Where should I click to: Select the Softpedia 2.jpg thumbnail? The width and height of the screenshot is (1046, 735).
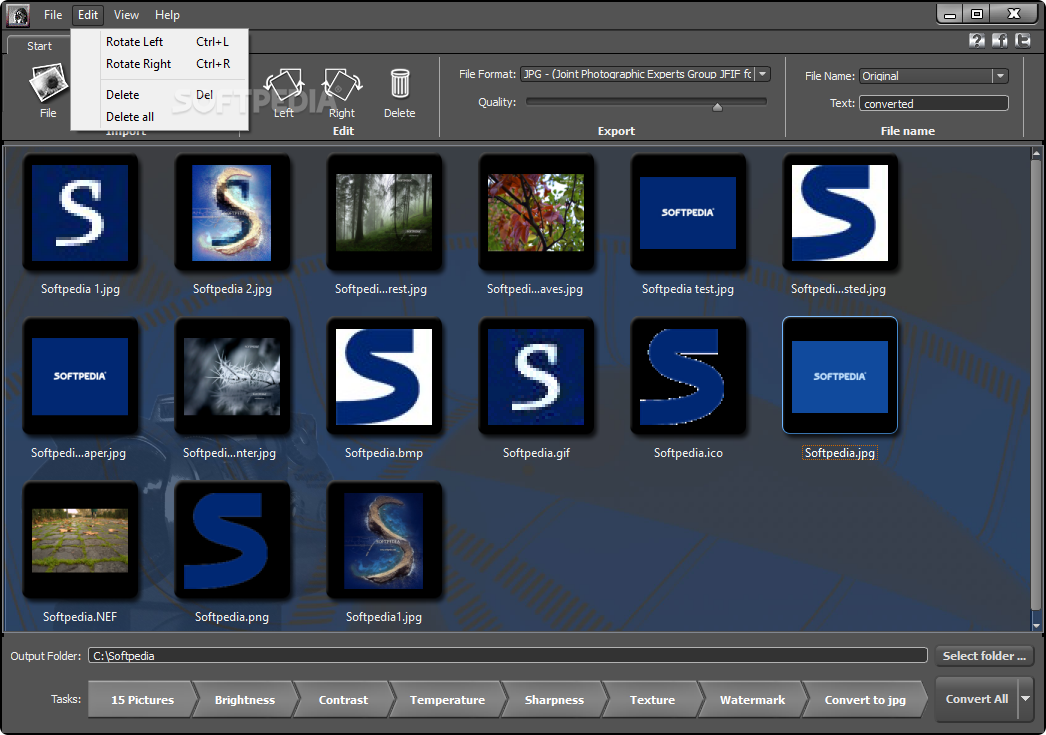pyautogui.click(x=231, y=213)
